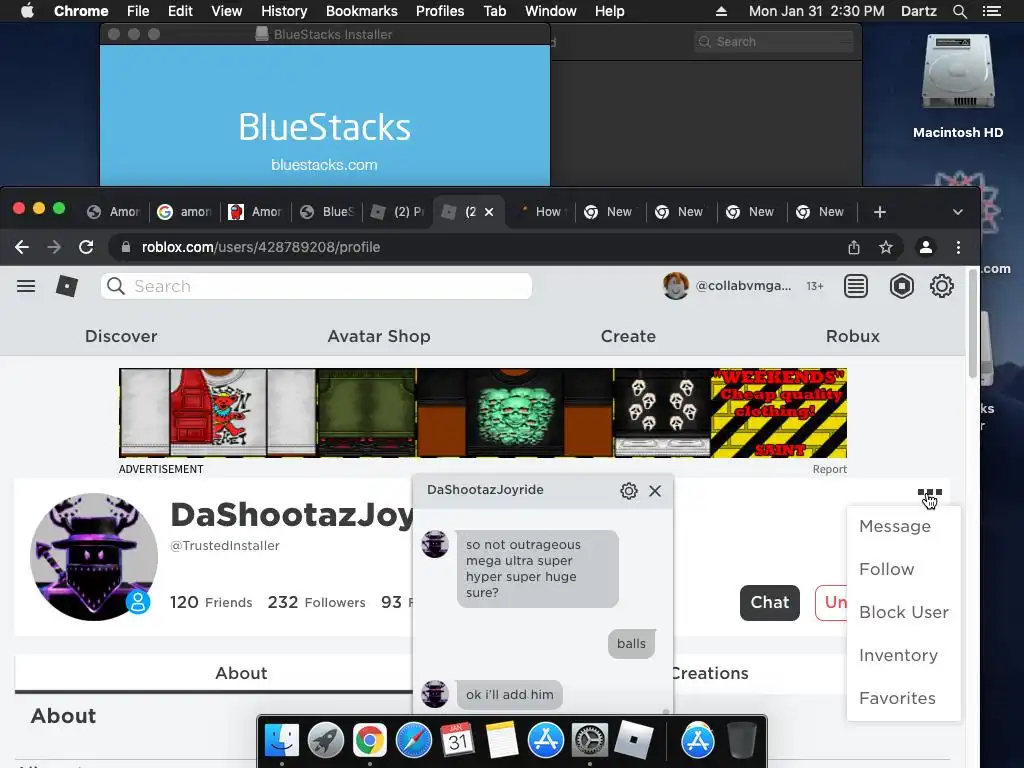Reload the Roblox profile page
This screenshot has width=1024, height=768.
pyautogui.click(x=86, y=247)
